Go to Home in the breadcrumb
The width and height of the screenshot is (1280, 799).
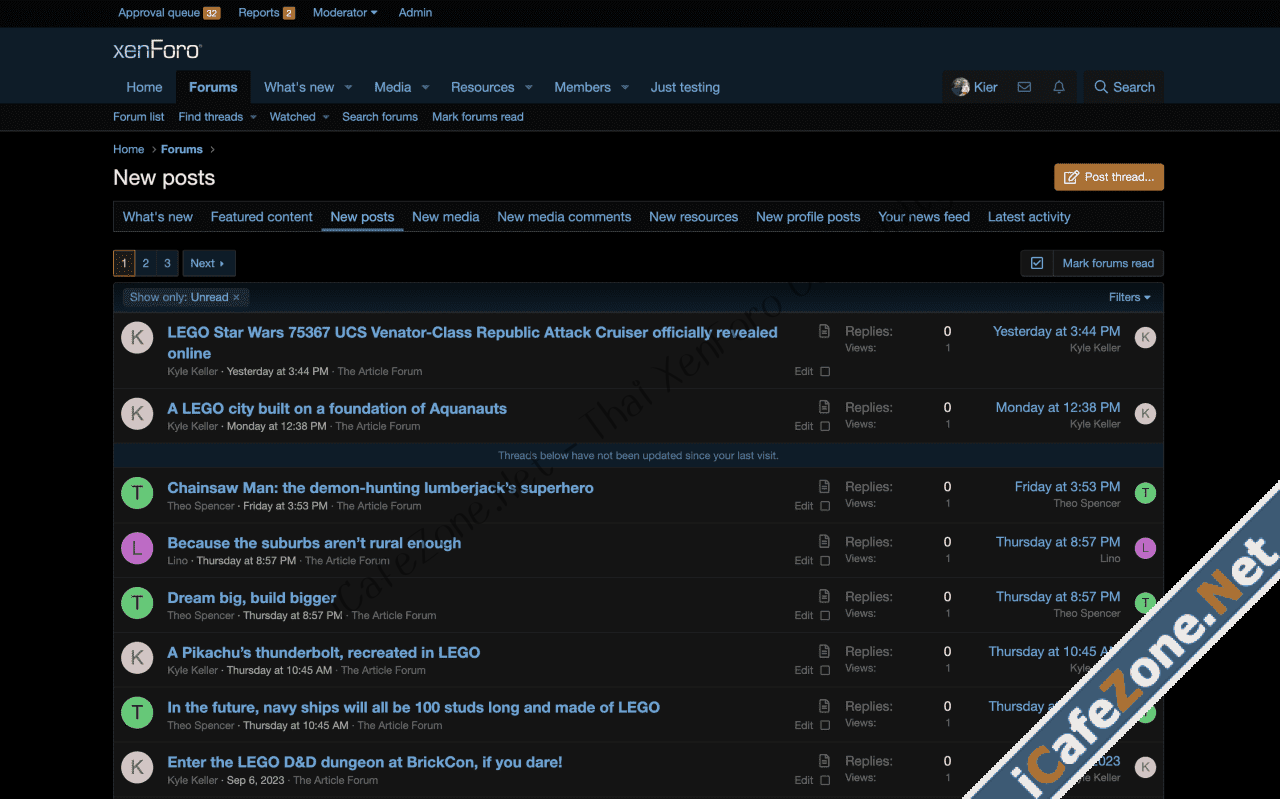(x=128, y=149)
